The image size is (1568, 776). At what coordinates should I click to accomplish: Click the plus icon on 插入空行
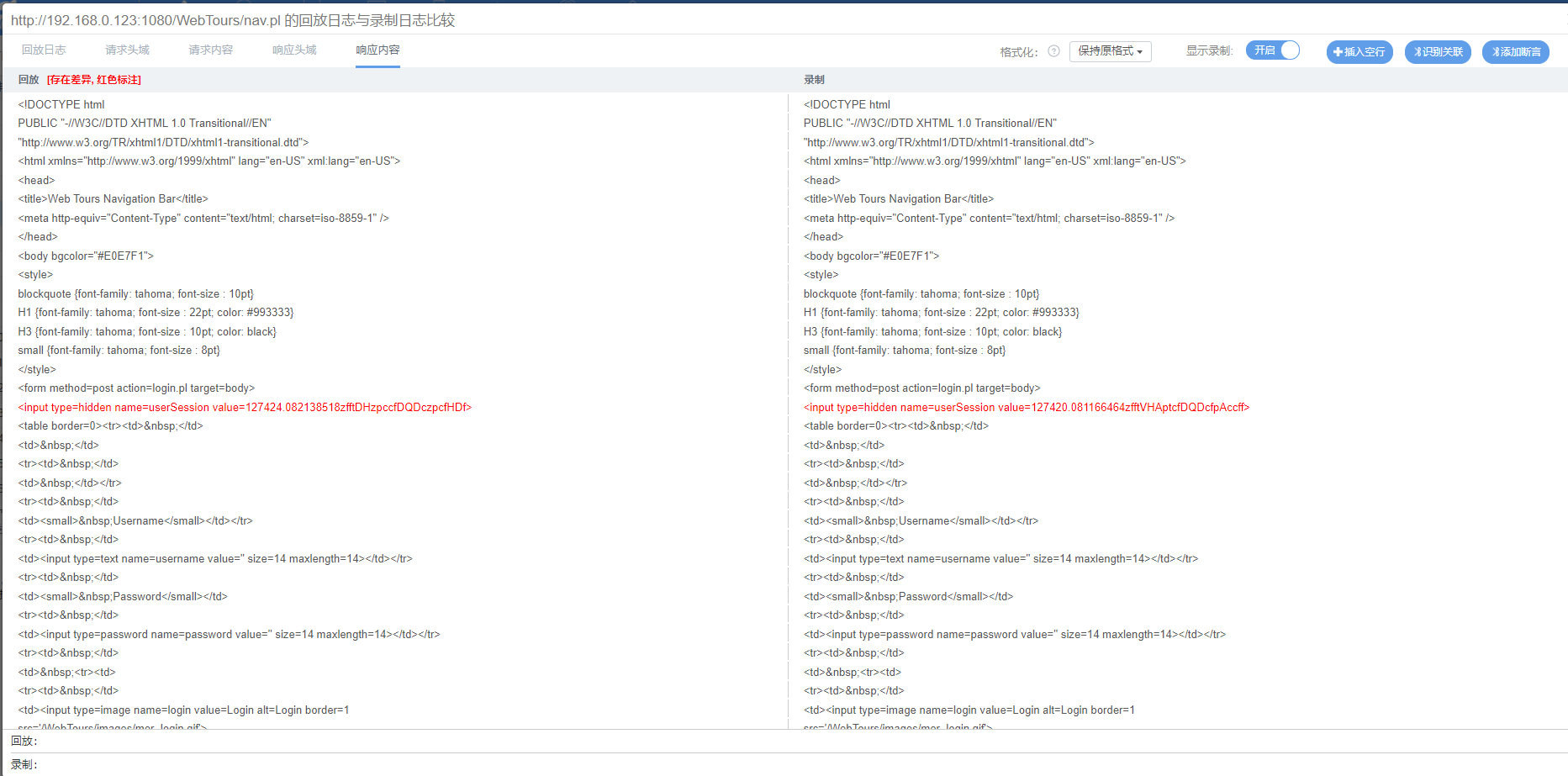[x=1338, y=52]
